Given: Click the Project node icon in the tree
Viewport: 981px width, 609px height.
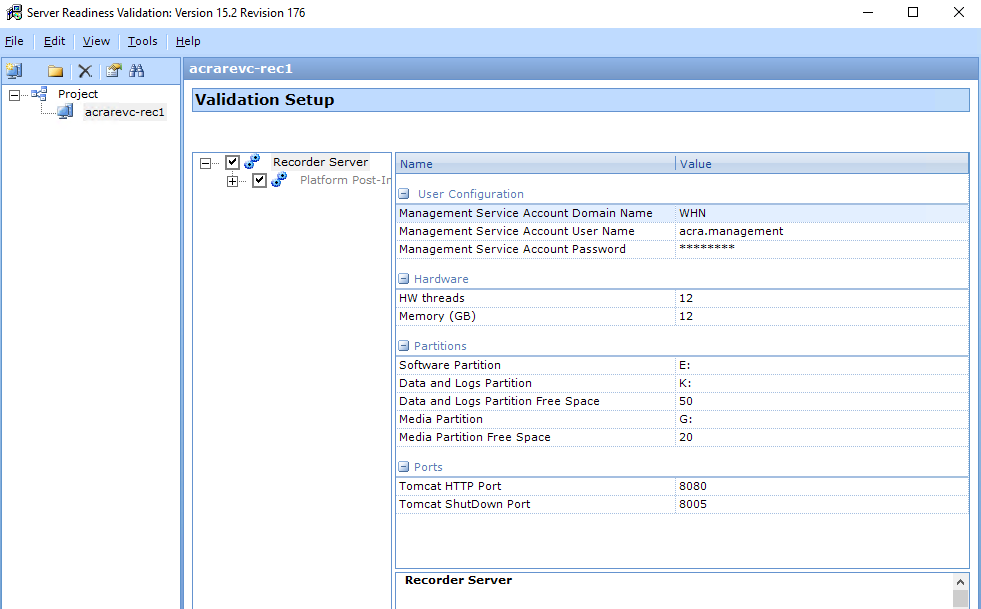Looking at the screenshot, I should tap(39, 93).
